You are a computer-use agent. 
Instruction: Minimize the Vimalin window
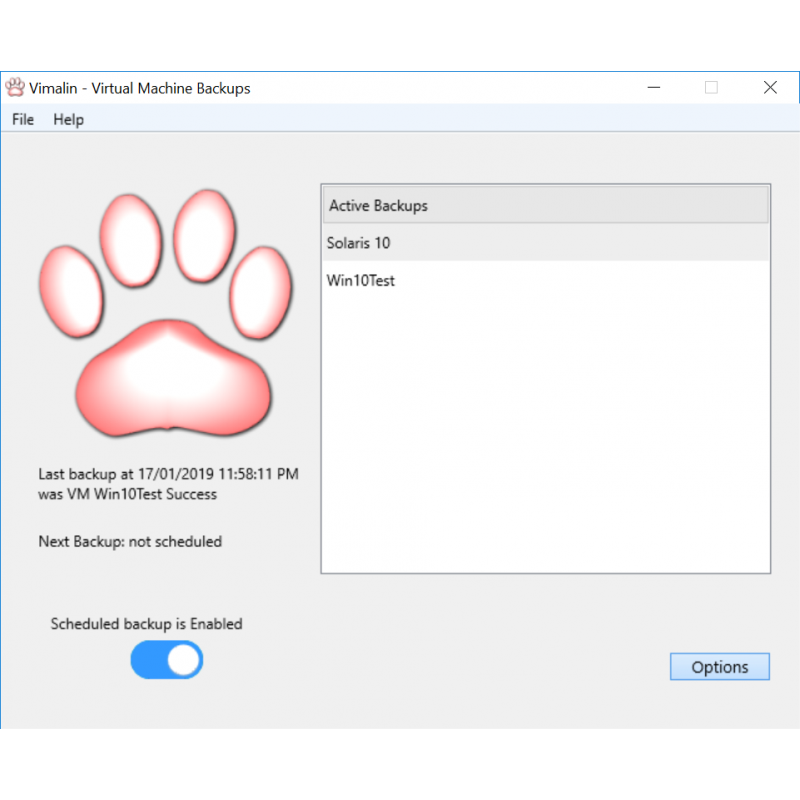tap(654, 88)
